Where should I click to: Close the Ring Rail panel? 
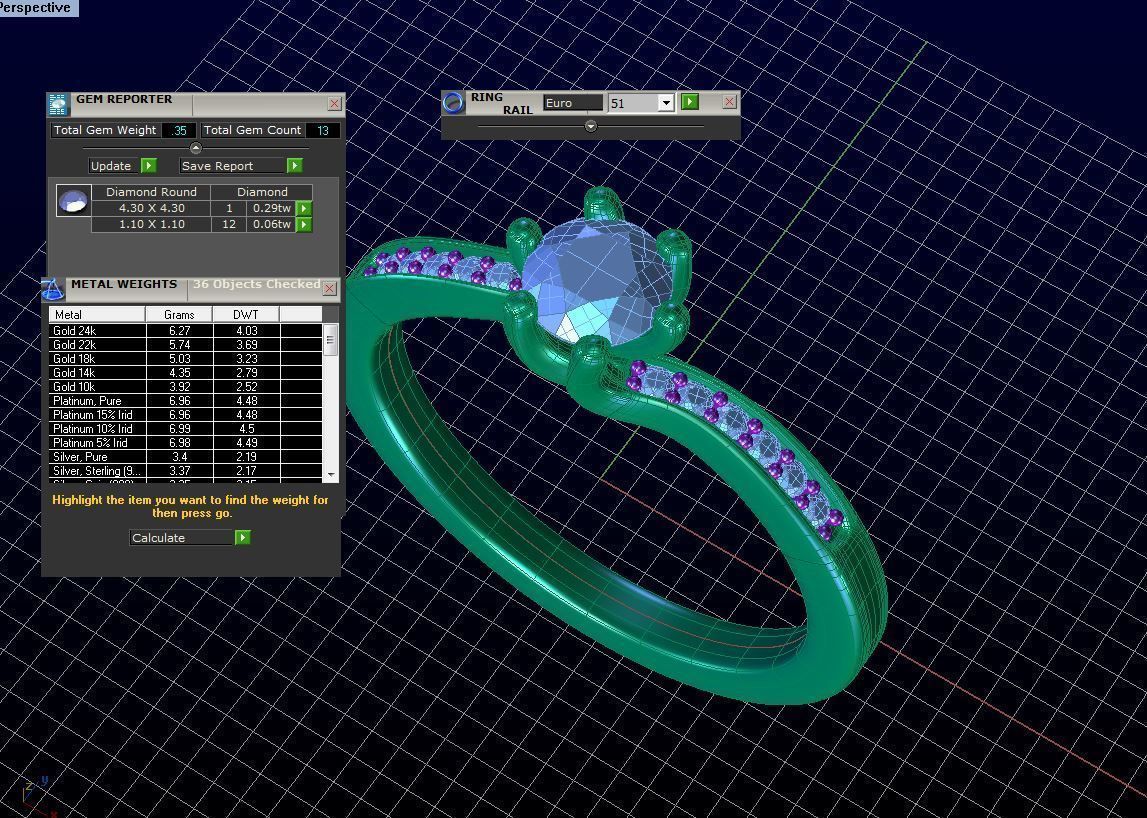[x=729, y=102]
